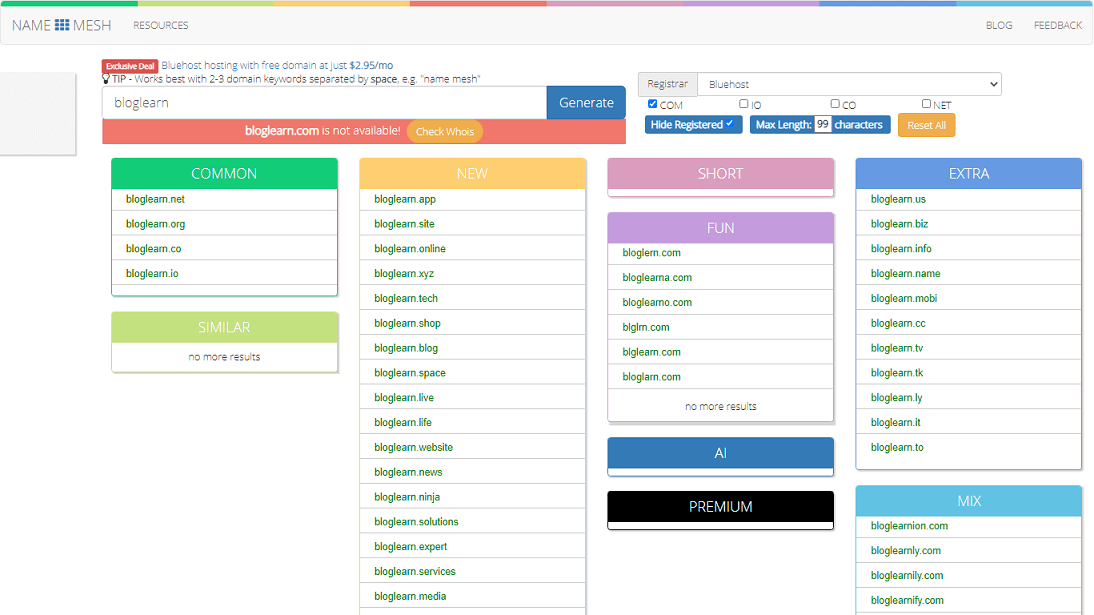This screenshot has height=615, width=1094.
Task: Open bloglearnly.com in MIX list
Action: pyautogui.click(x=906, y=551)
